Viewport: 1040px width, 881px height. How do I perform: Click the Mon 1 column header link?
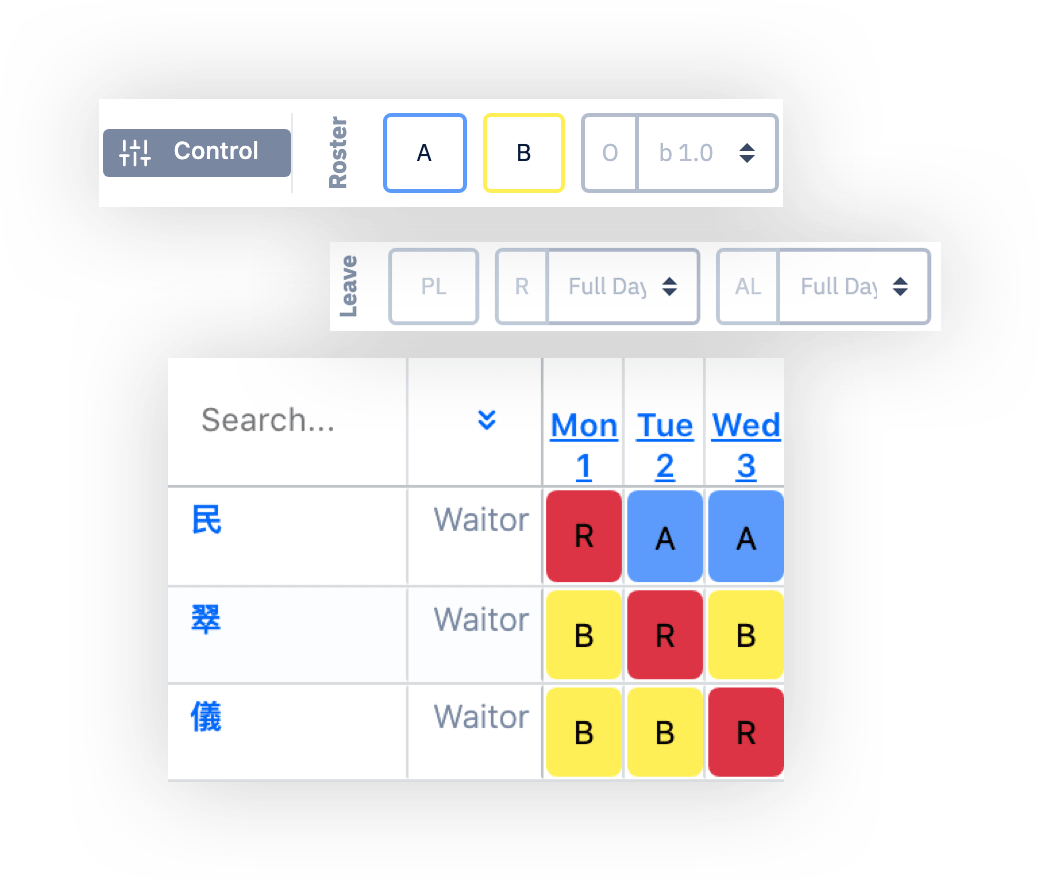[584, 446]
